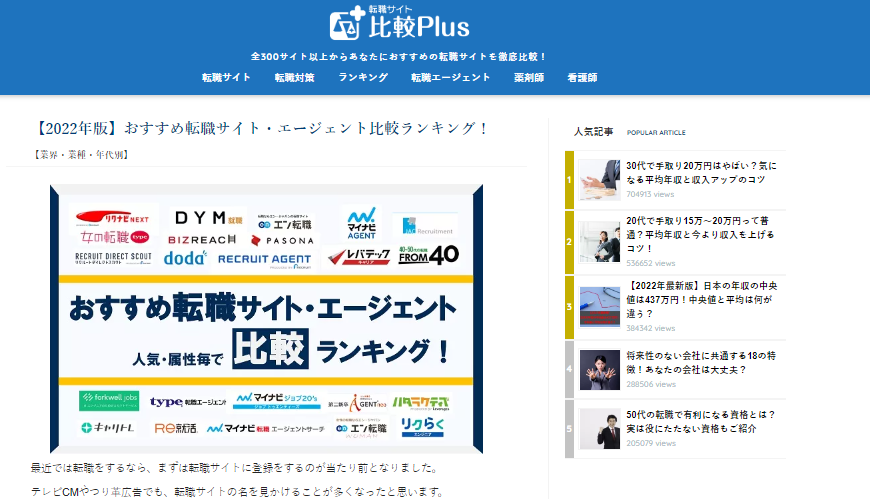Click the レバテック logo in banner
The width and height of the screenshot is (870, 499).
click(359, 256)
